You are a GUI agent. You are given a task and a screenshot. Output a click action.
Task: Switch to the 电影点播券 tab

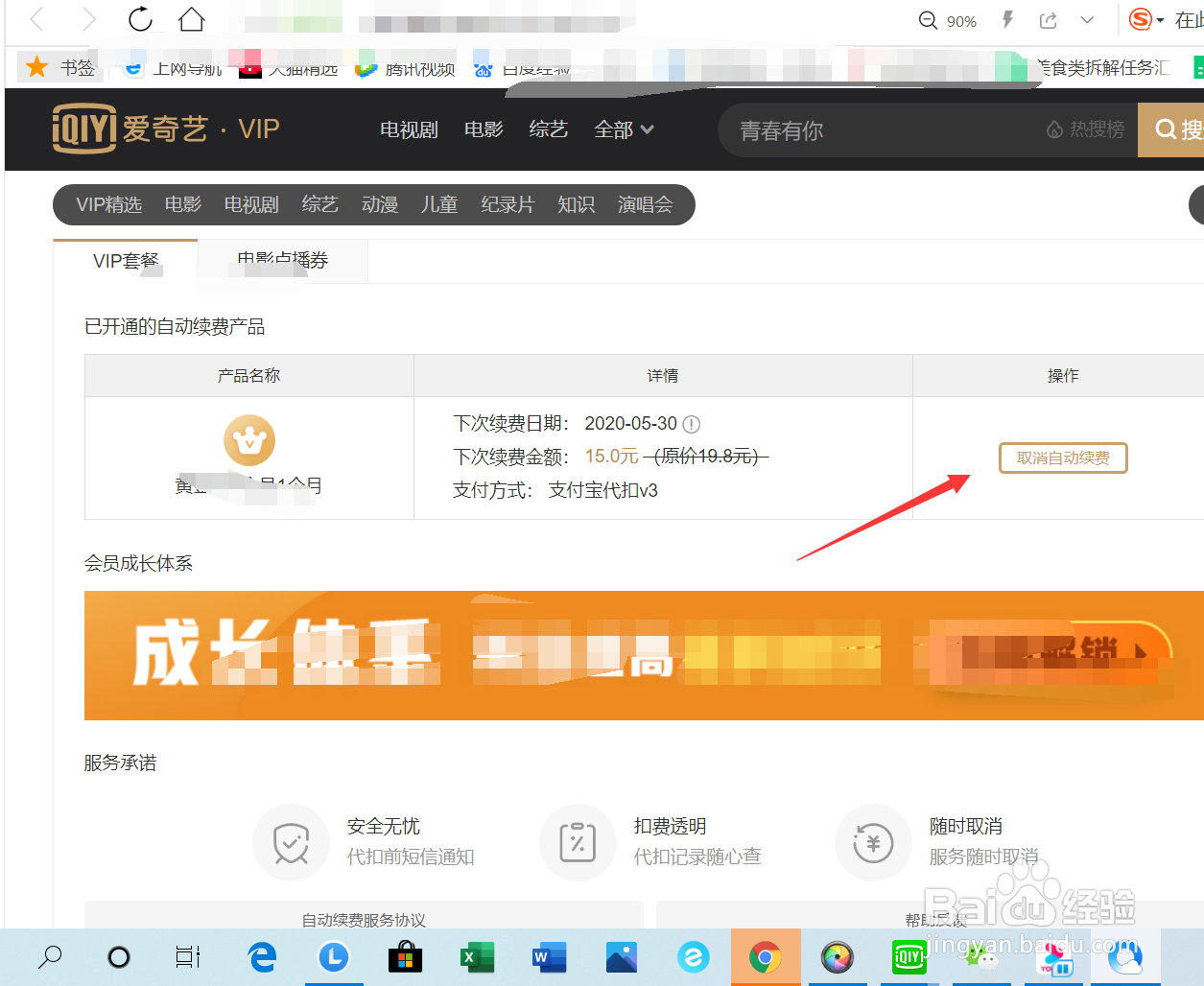(x=283, y=261)
